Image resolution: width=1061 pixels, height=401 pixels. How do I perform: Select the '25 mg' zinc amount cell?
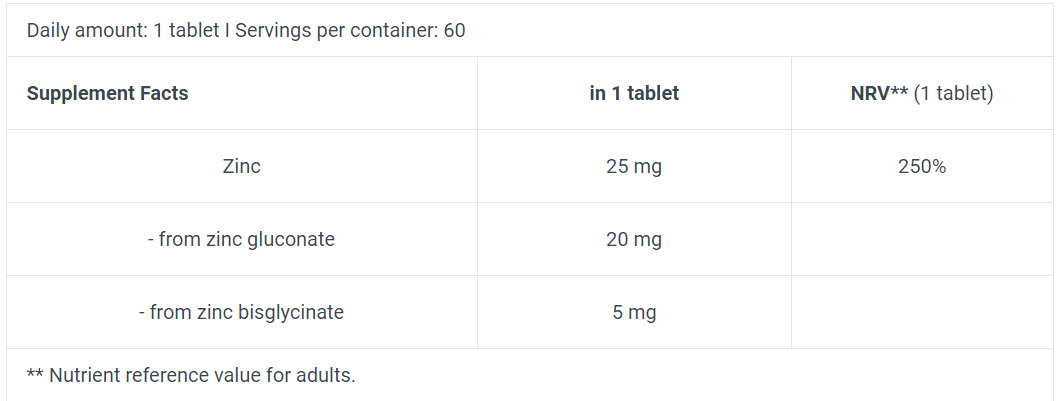tap(634, 166)
